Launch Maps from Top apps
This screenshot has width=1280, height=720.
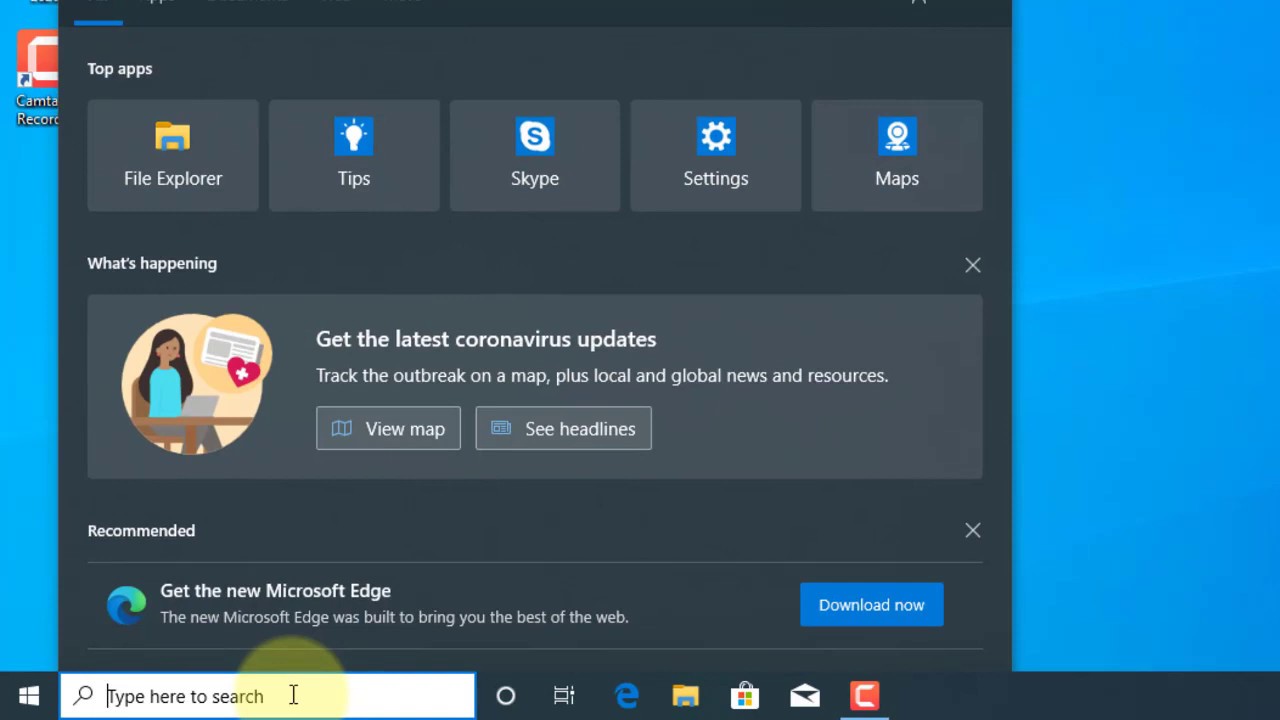[x=897, y=155]
